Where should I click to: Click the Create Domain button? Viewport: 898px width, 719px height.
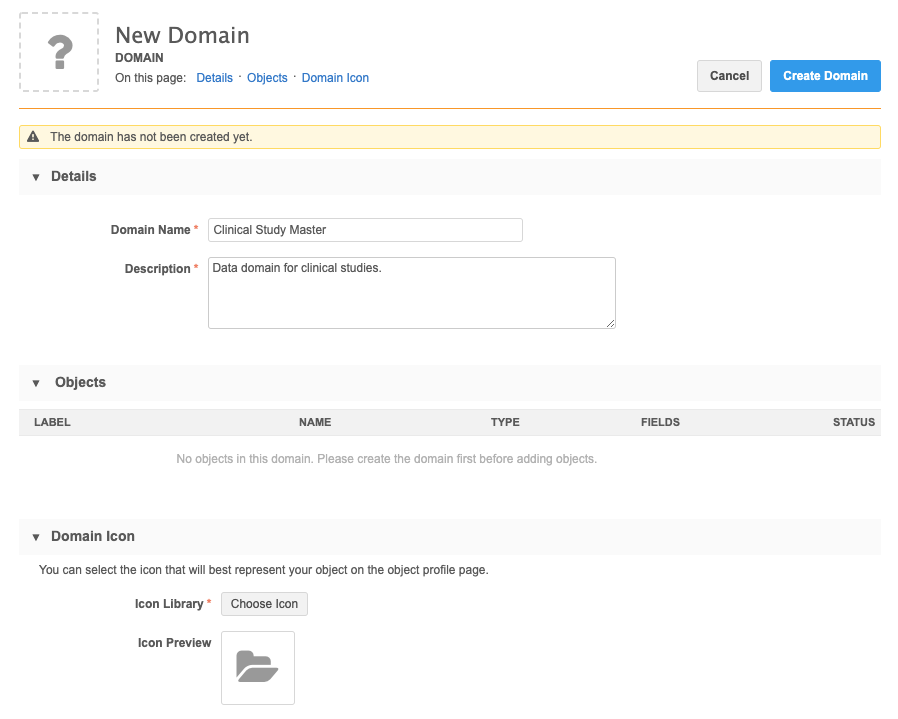coord(825,76)
